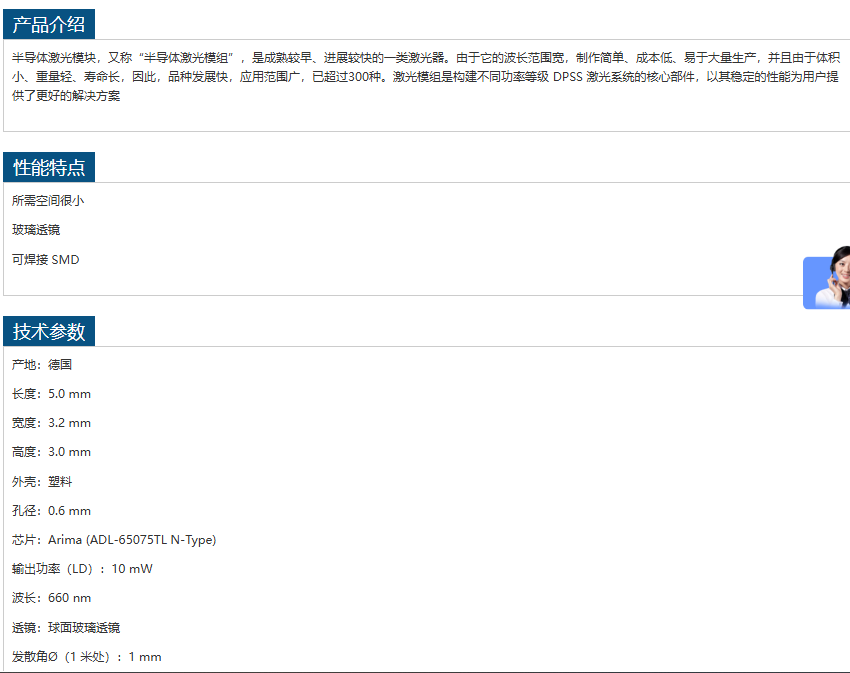Image resolution: width=850 pixels, height=673 pixels.
Task: Click the 输出功率 10 mW specification
Action: pyautogui.click(x=82, y=569)
